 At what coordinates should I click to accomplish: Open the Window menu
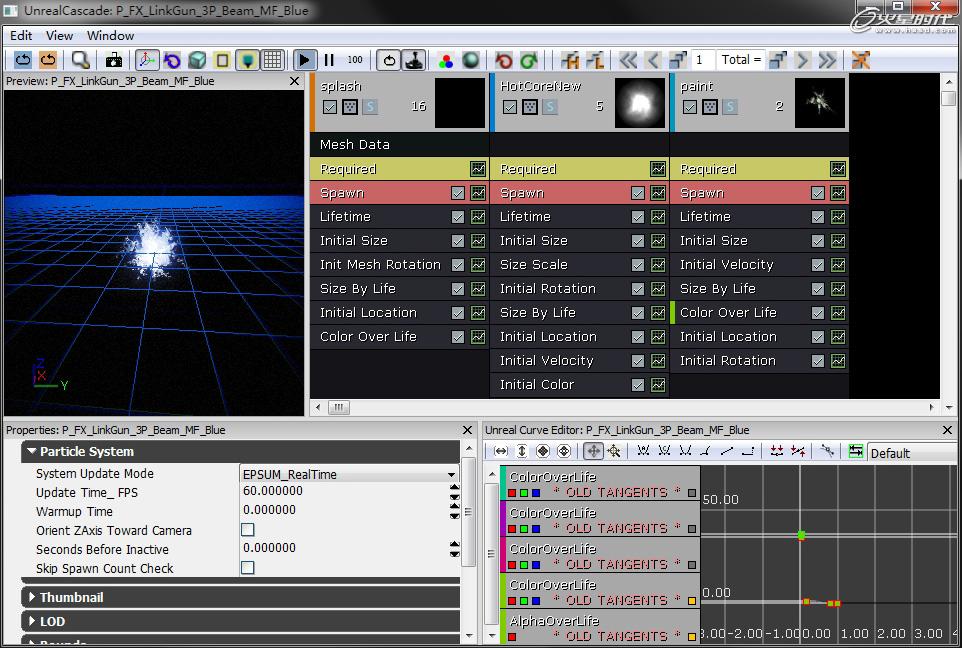[110, 35]
